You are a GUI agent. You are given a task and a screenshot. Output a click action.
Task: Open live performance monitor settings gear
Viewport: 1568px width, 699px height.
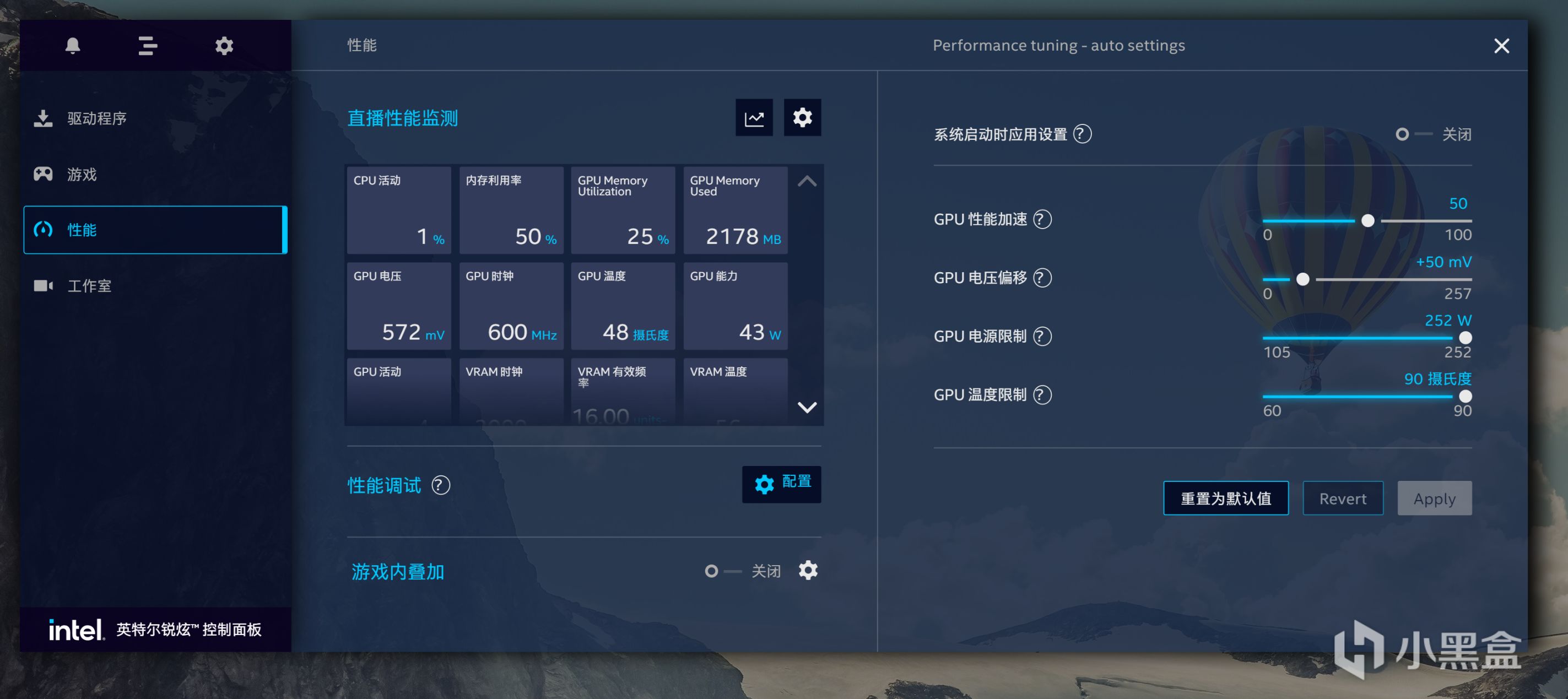[x=802, y=118]
